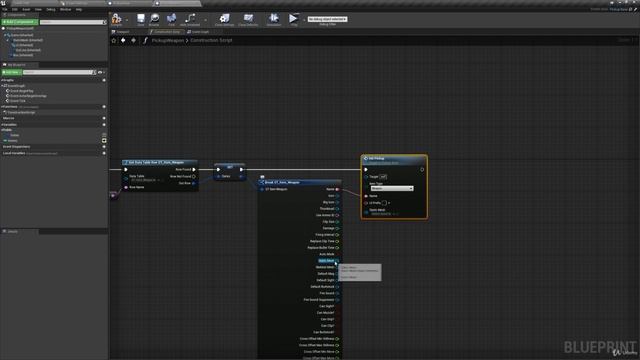Toggle Hide Unrelated toolbar icon

(190, 19)
